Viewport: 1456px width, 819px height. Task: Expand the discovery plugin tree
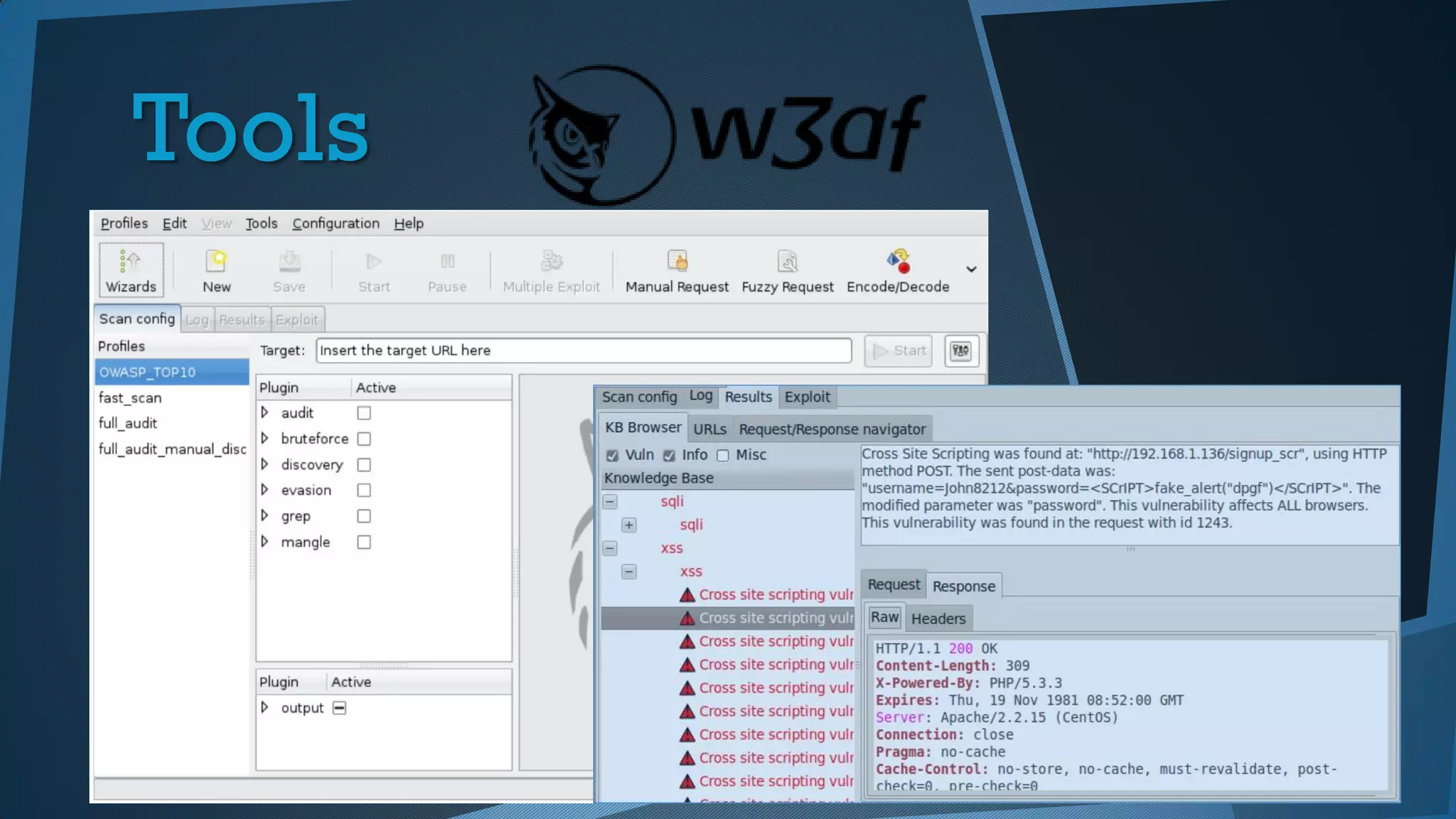(x=264, y=464)
